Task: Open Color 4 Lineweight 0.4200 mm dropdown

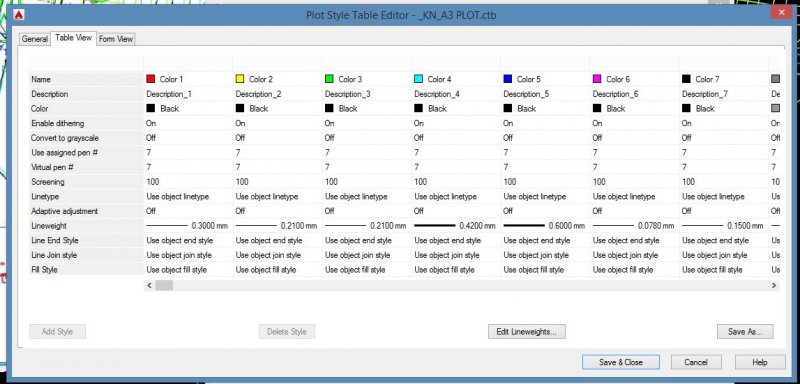Action: [x=456, y=226]
